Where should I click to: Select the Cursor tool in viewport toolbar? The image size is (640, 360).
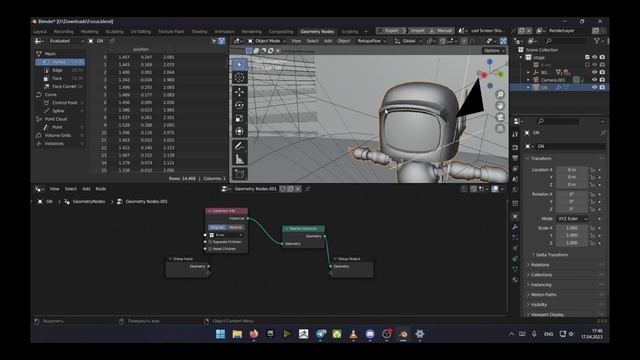pos(240,78)
